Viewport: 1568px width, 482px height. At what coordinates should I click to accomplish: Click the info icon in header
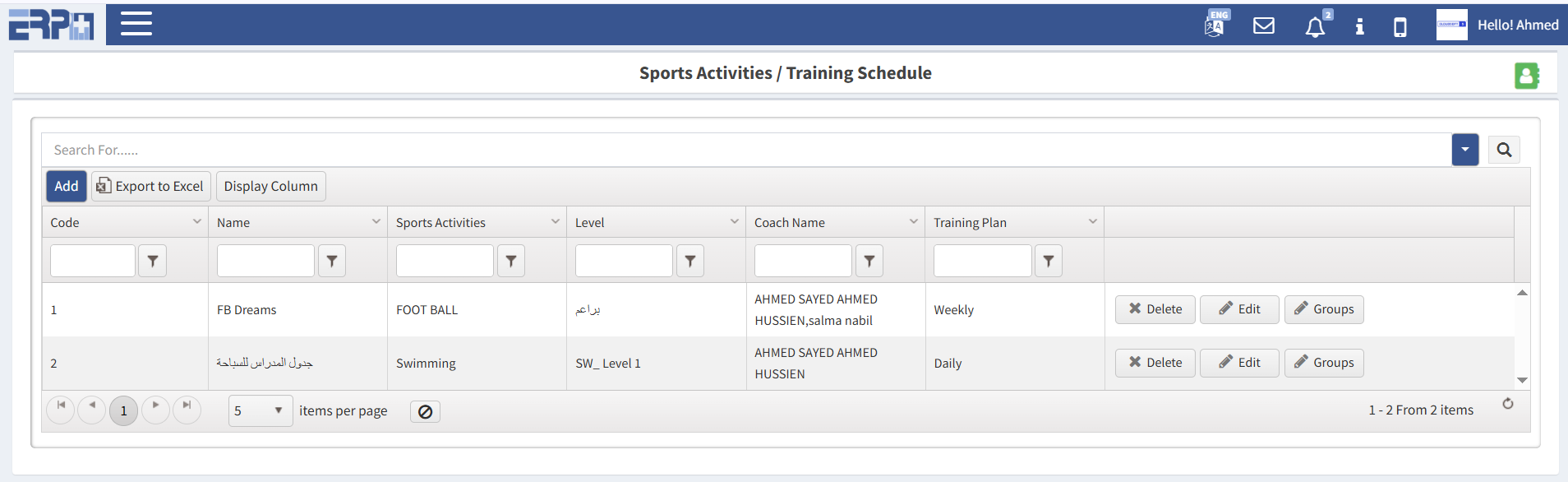click(1359, 26)
